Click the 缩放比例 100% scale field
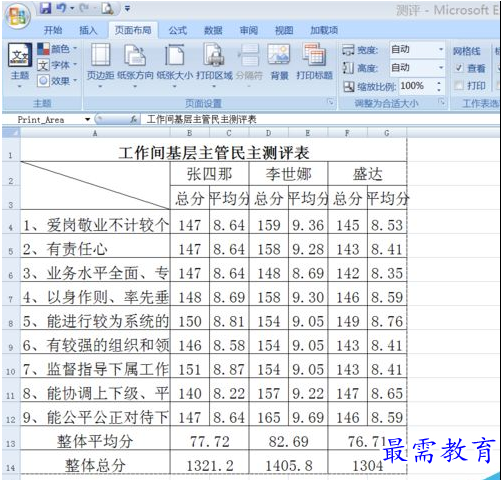504x482 pixels. tap(416, 86)
